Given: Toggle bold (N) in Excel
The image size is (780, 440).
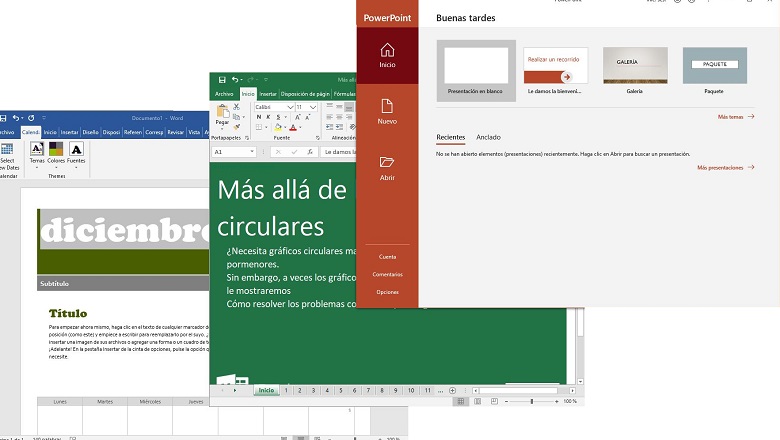Looking at the screenshot, I should tap(259, 117).
